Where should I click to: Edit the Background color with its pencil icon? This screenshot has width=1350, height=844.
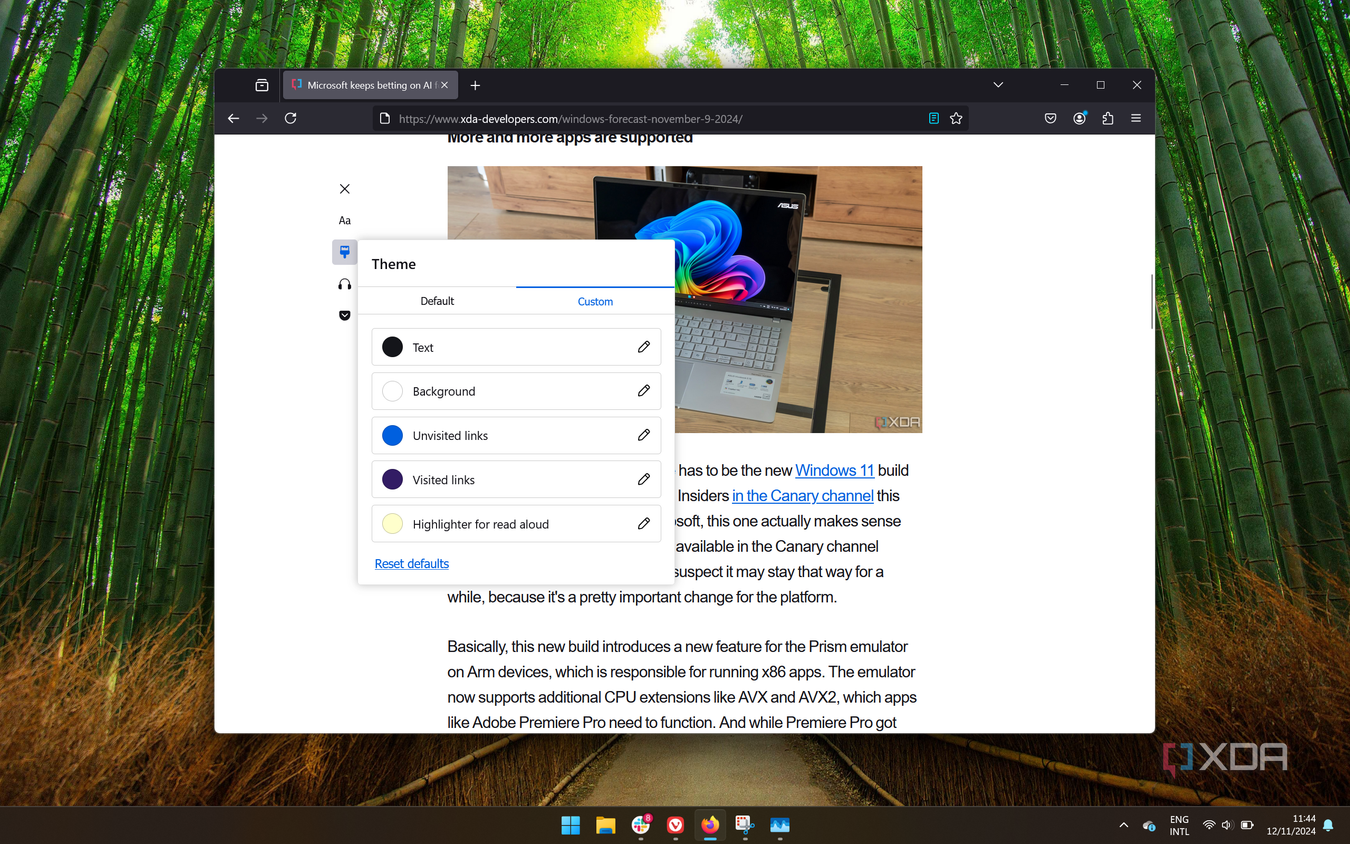(x=644, y=391)
